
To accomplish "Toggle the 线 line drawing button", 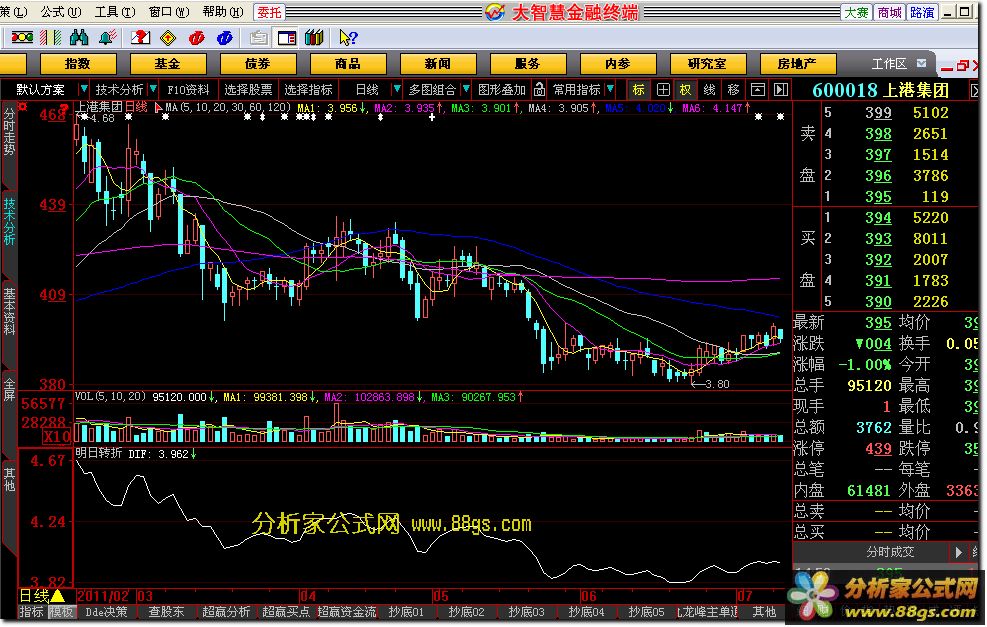I will click(709, 89).
